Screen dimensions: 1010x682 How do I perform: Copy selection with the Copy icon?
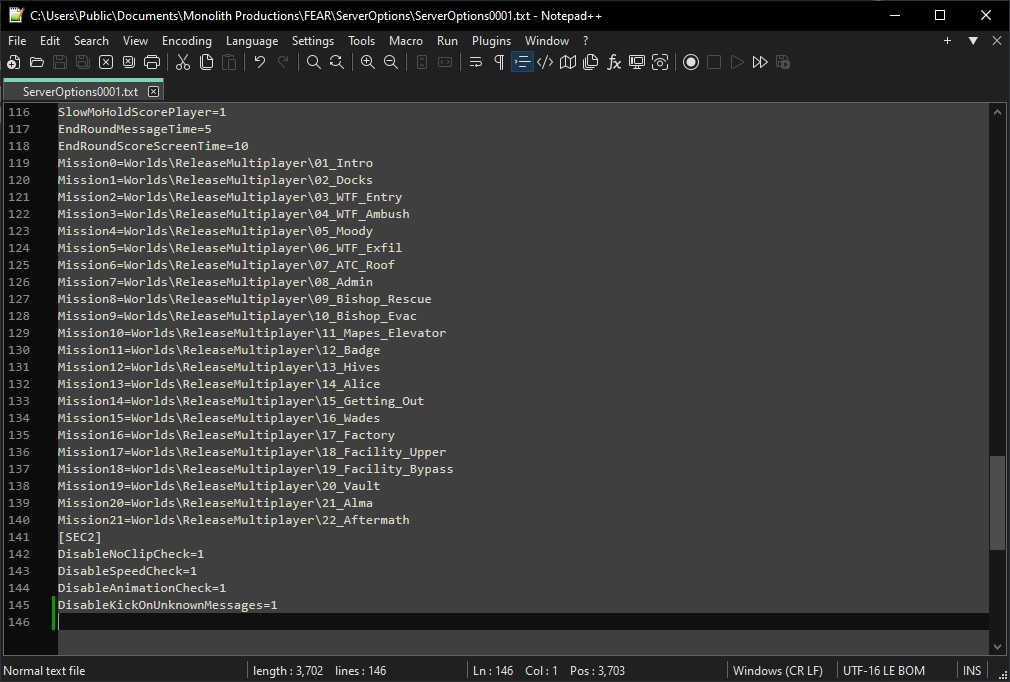pyautogui.click(x=206, y=62)
